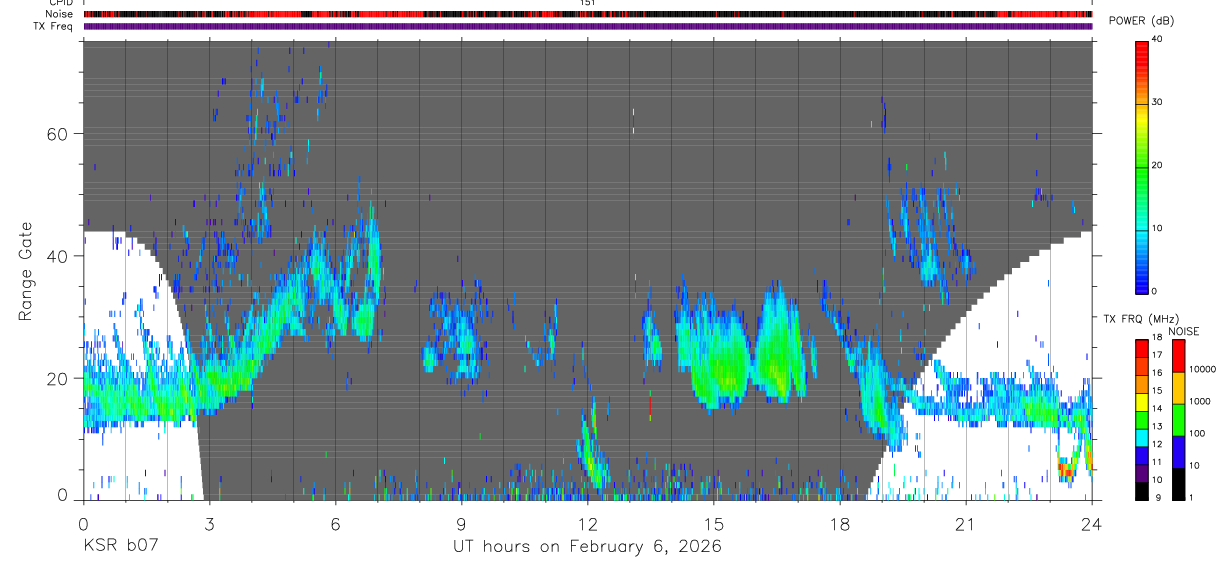Click the x-axis tick label '21'
Screen dimensions: 1228x567
966,523
